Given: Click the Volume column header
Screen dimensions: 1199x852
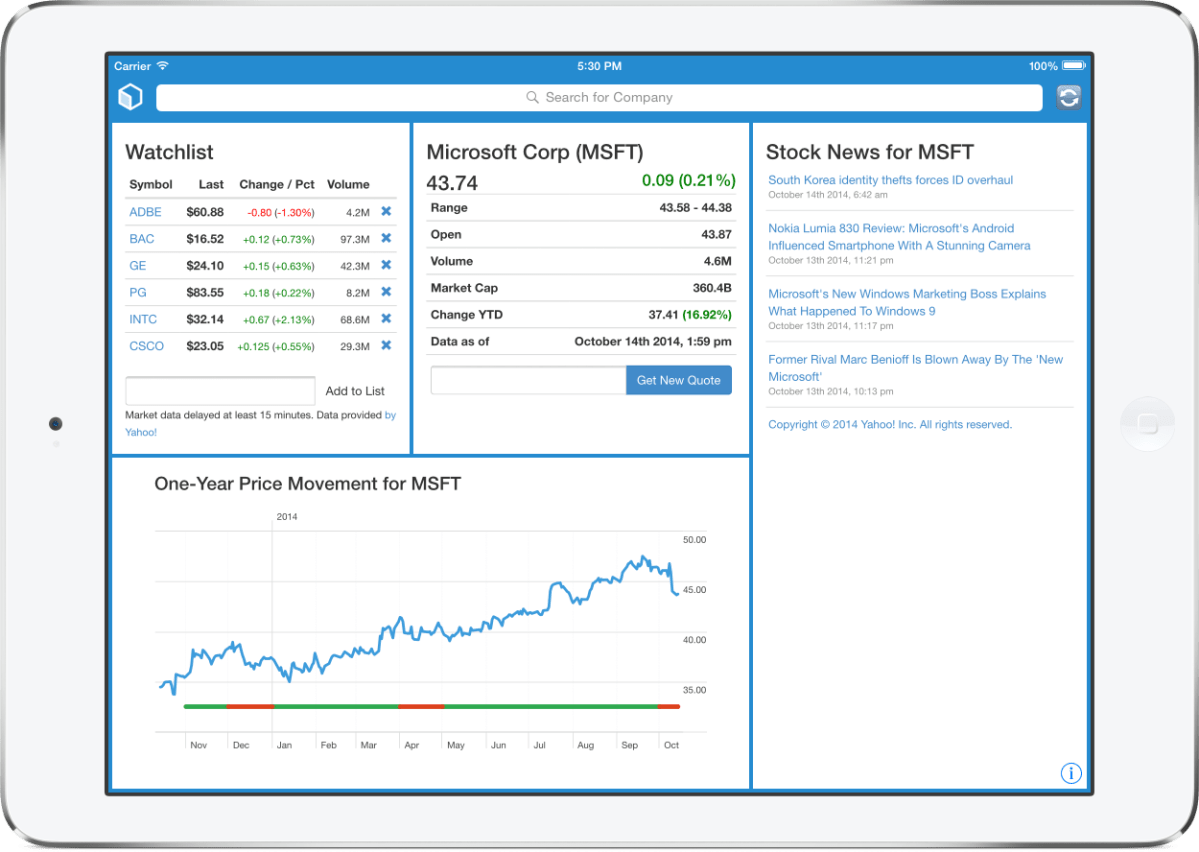Looking at the screenshot, I should point(348,184).
